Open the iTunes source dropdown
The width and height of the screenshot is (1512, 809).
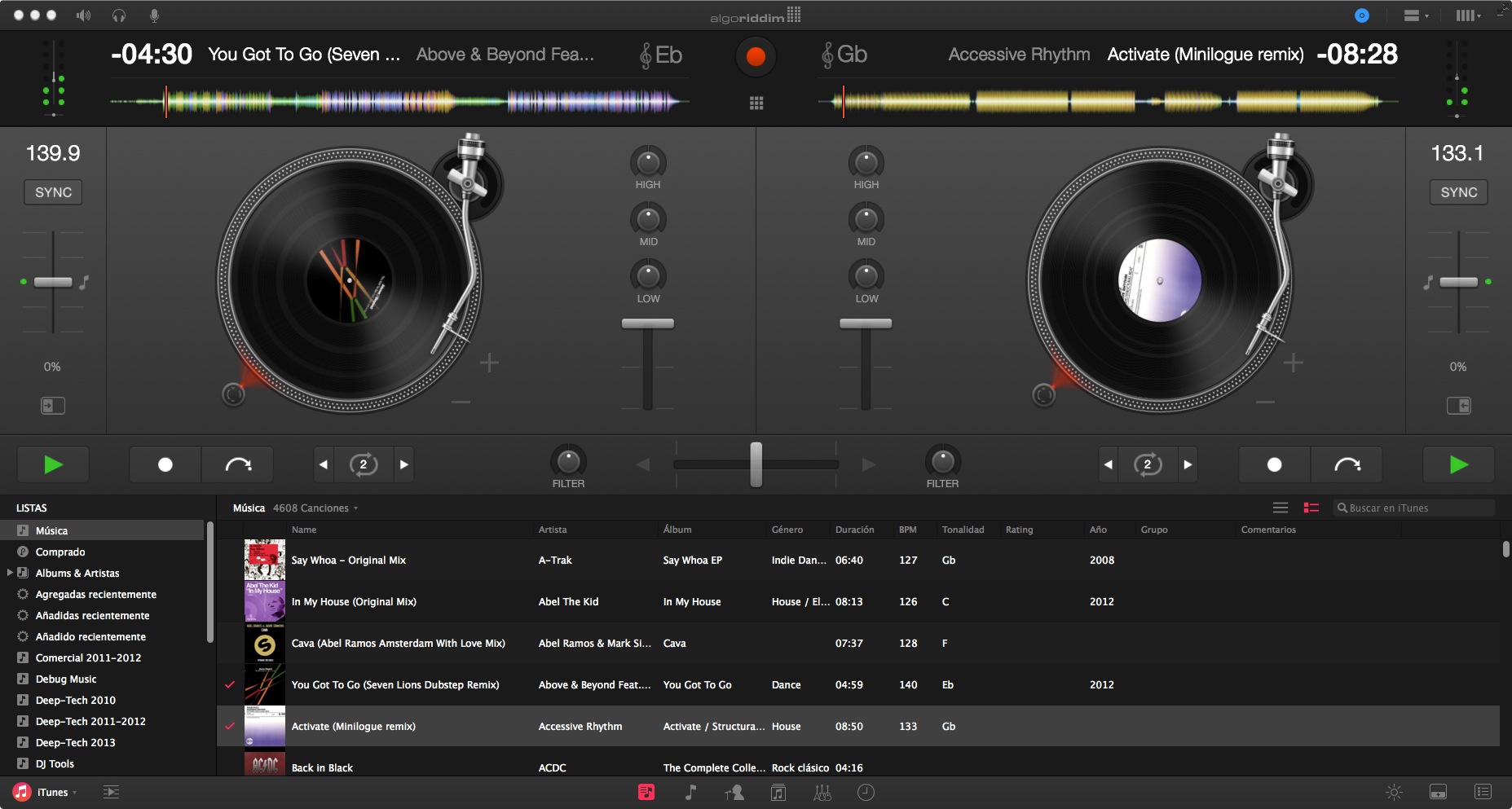[x=46, y=792]
